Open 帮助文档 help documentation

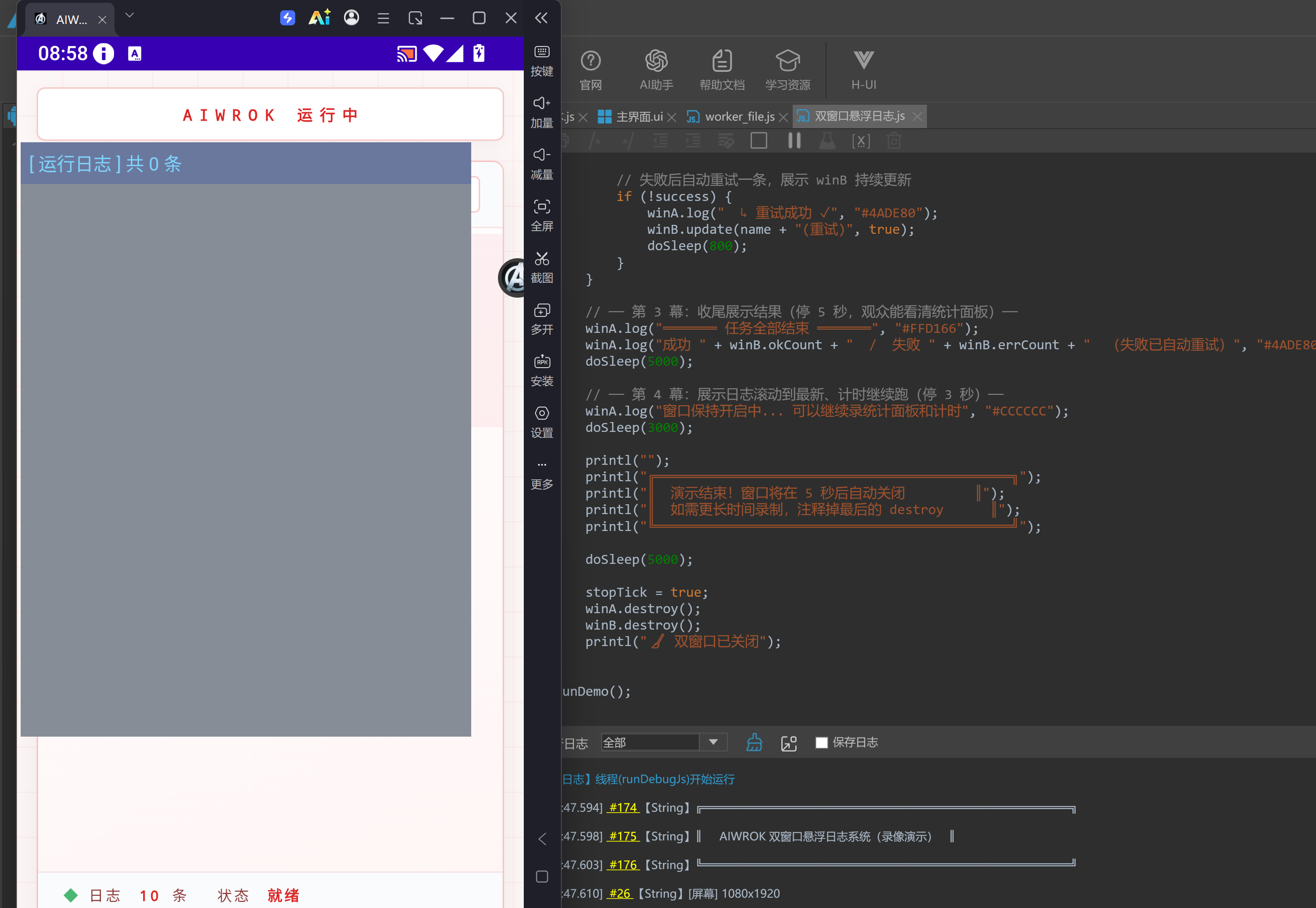coord(722,70)
